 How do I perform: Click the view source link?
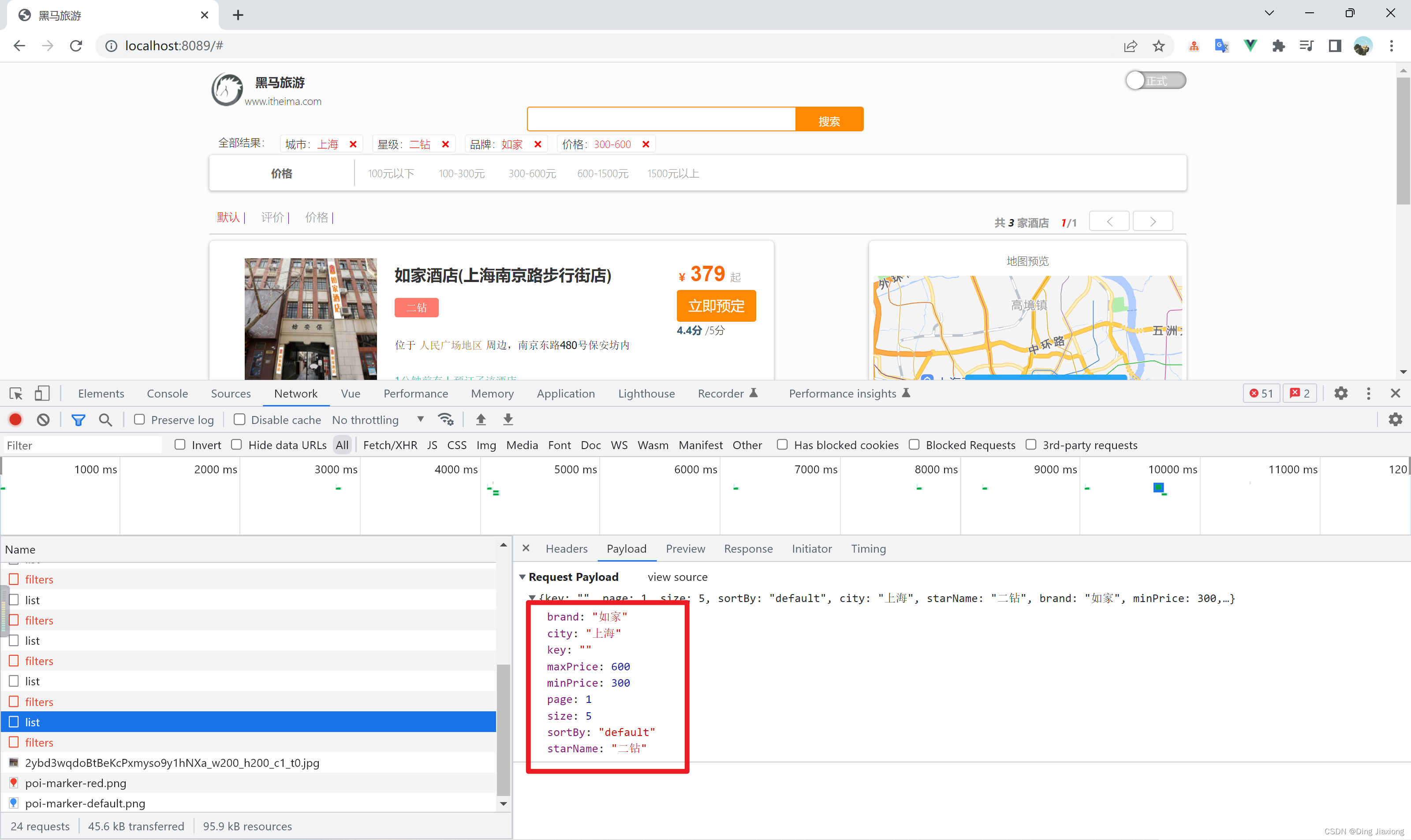(677, 577)
